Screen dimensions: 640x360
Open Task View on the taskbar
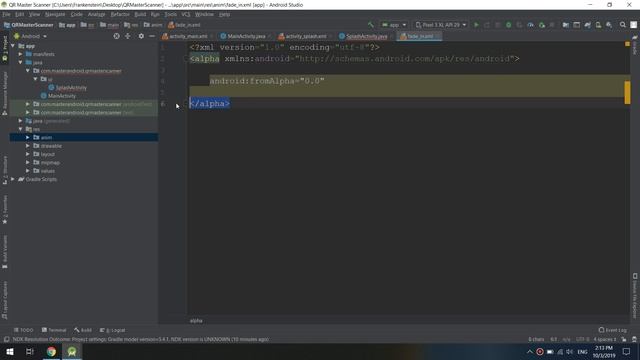click(x=30, y=351)
